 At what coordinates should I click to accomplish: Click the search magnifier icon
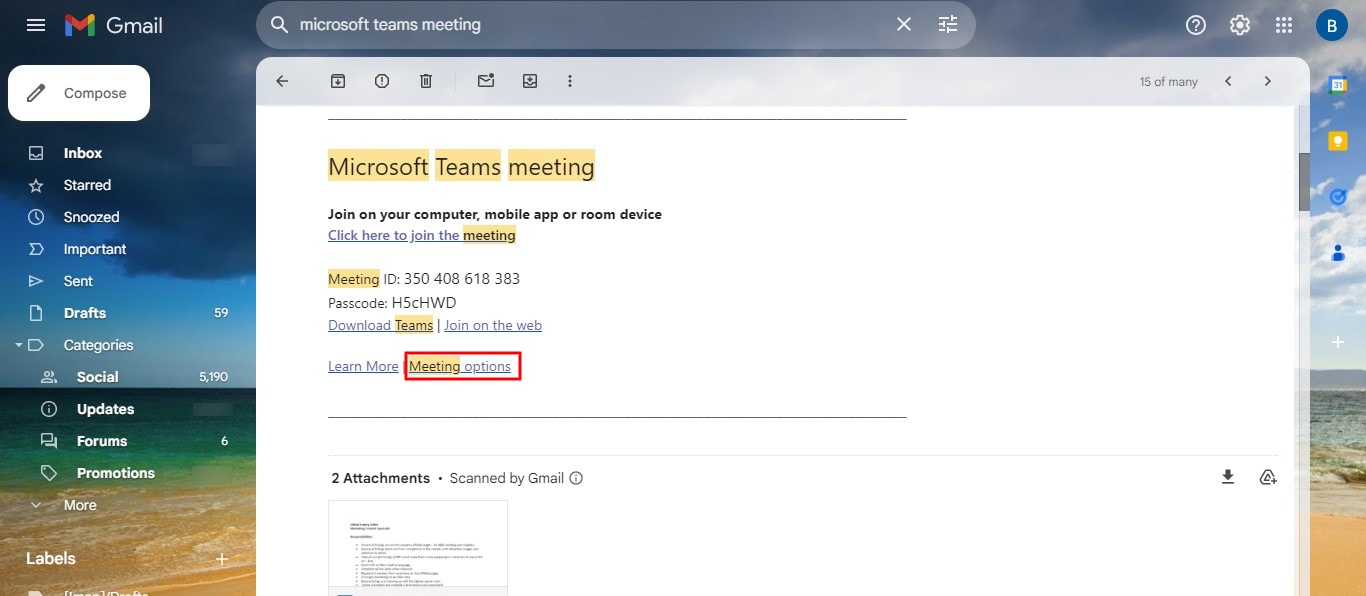point(280,25)
